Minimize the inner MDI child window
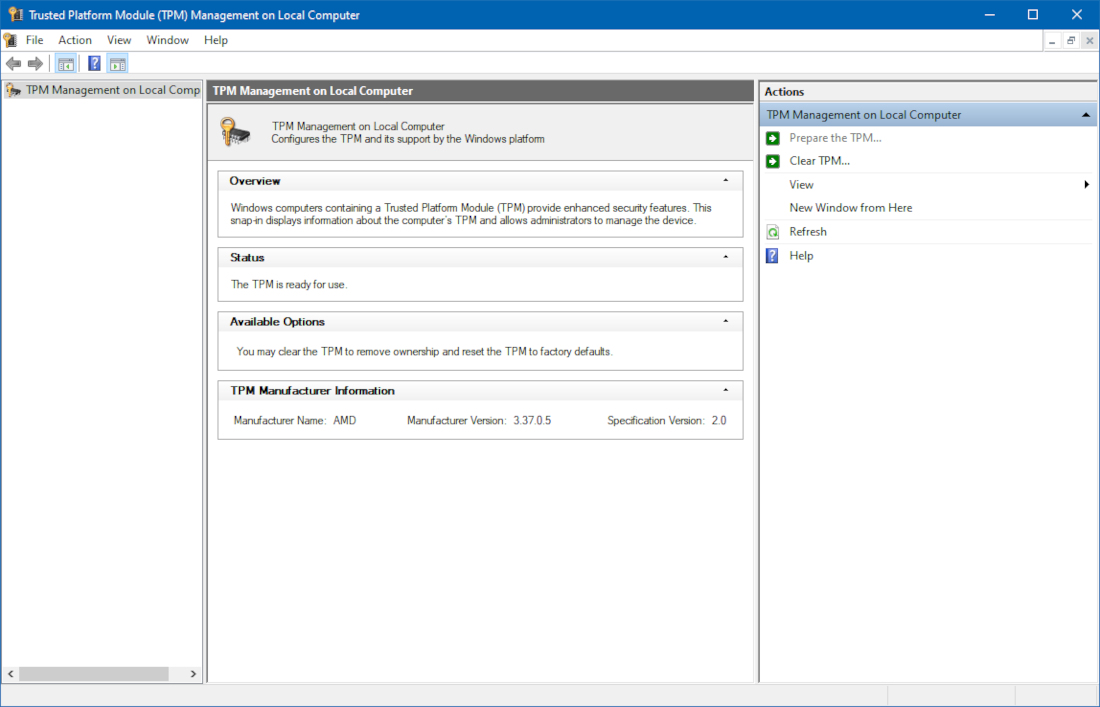 click(1052, 41)
